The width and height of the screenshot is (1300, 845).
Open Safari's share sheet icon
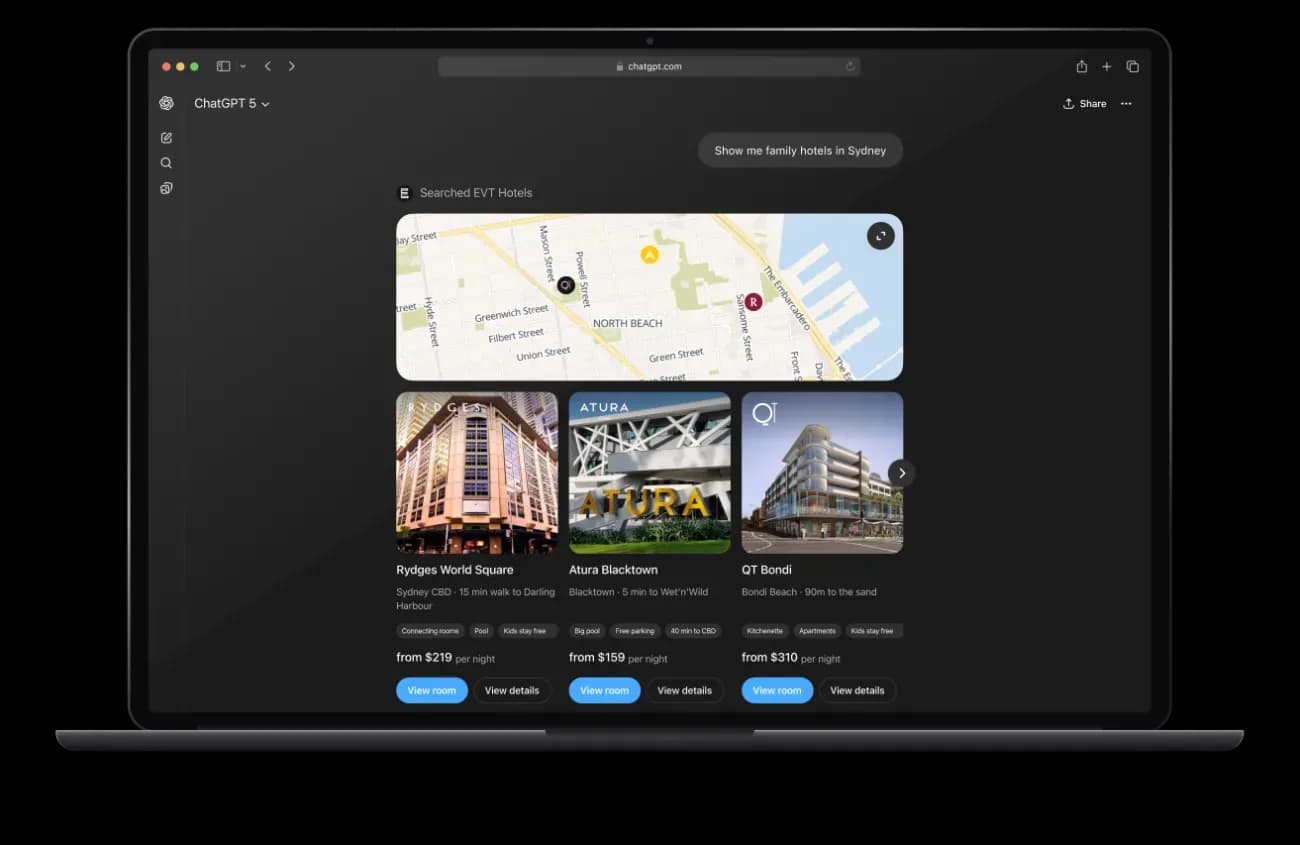pos(1081,66)
